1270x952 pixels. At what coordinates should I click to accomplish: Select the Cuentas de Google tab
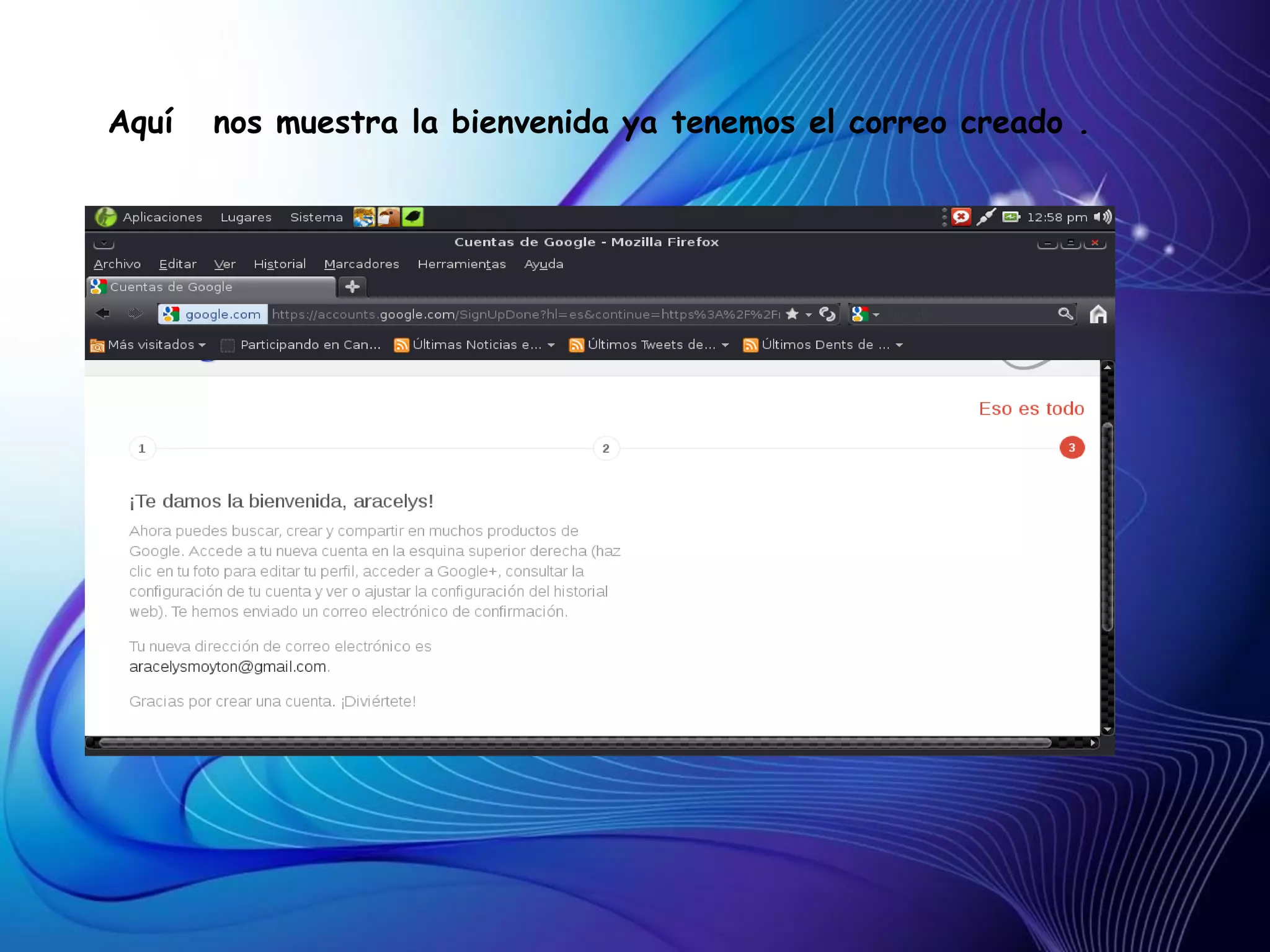(211, 287)
